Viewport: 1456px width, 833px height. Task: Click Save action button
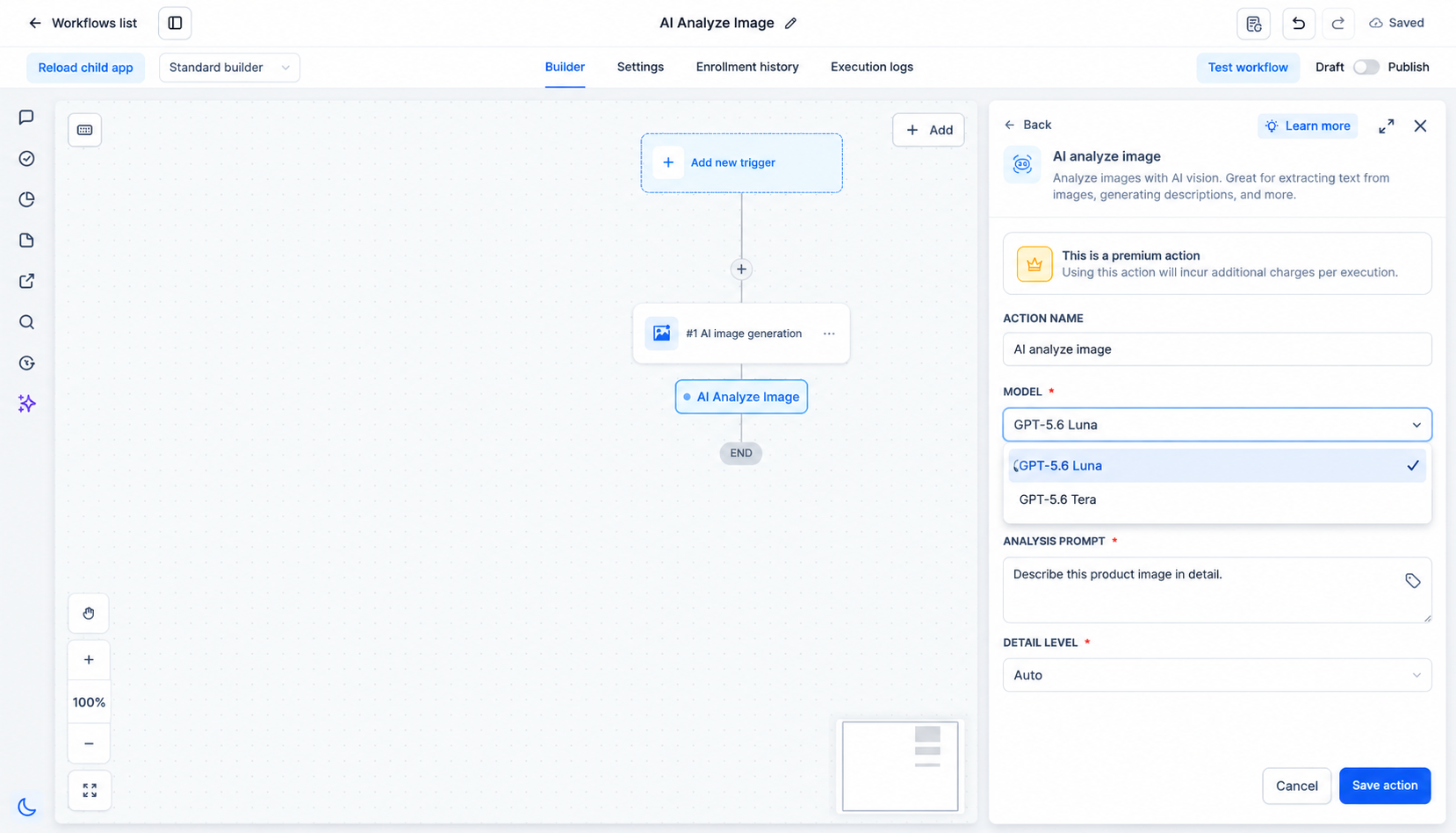(1385, 786)
